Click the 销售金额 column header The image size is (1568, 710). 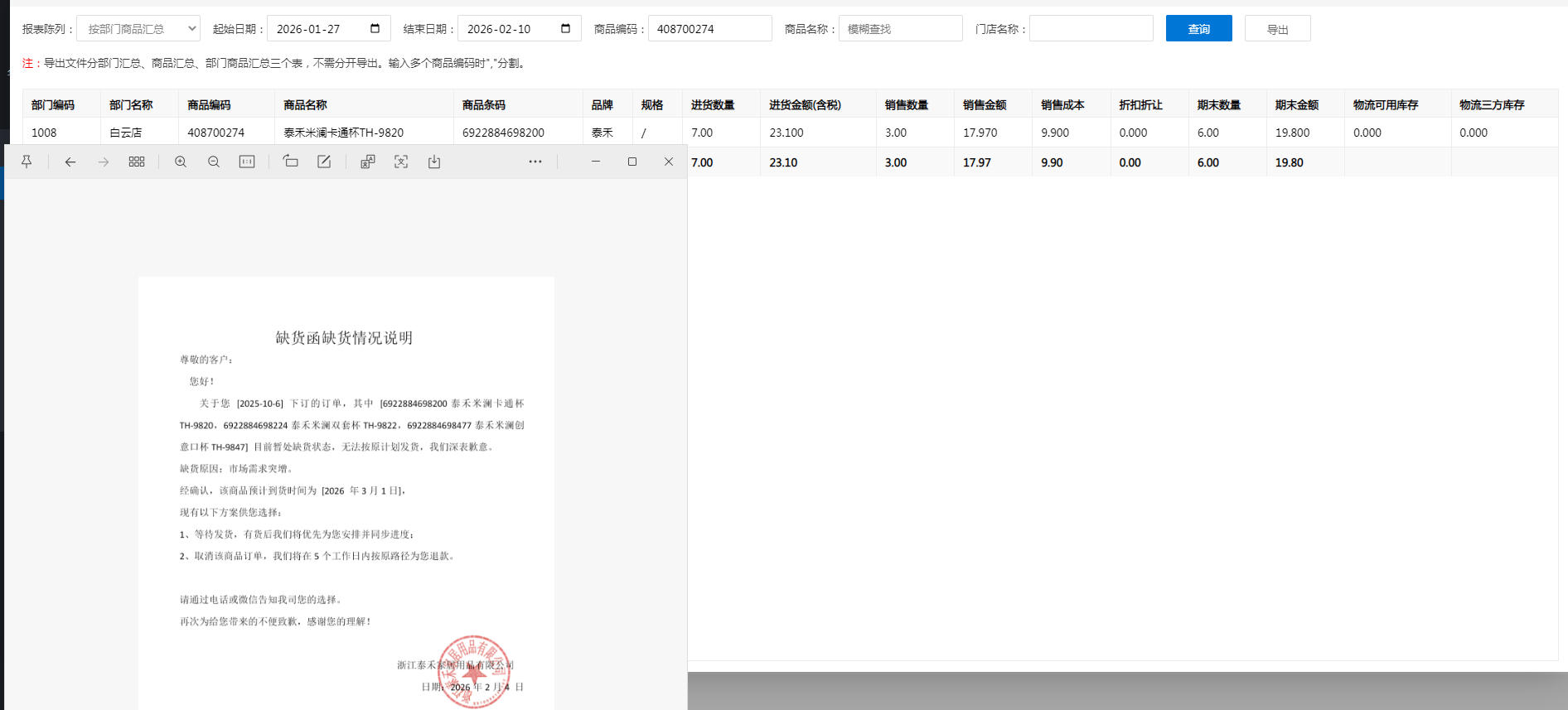pos(985,105)
